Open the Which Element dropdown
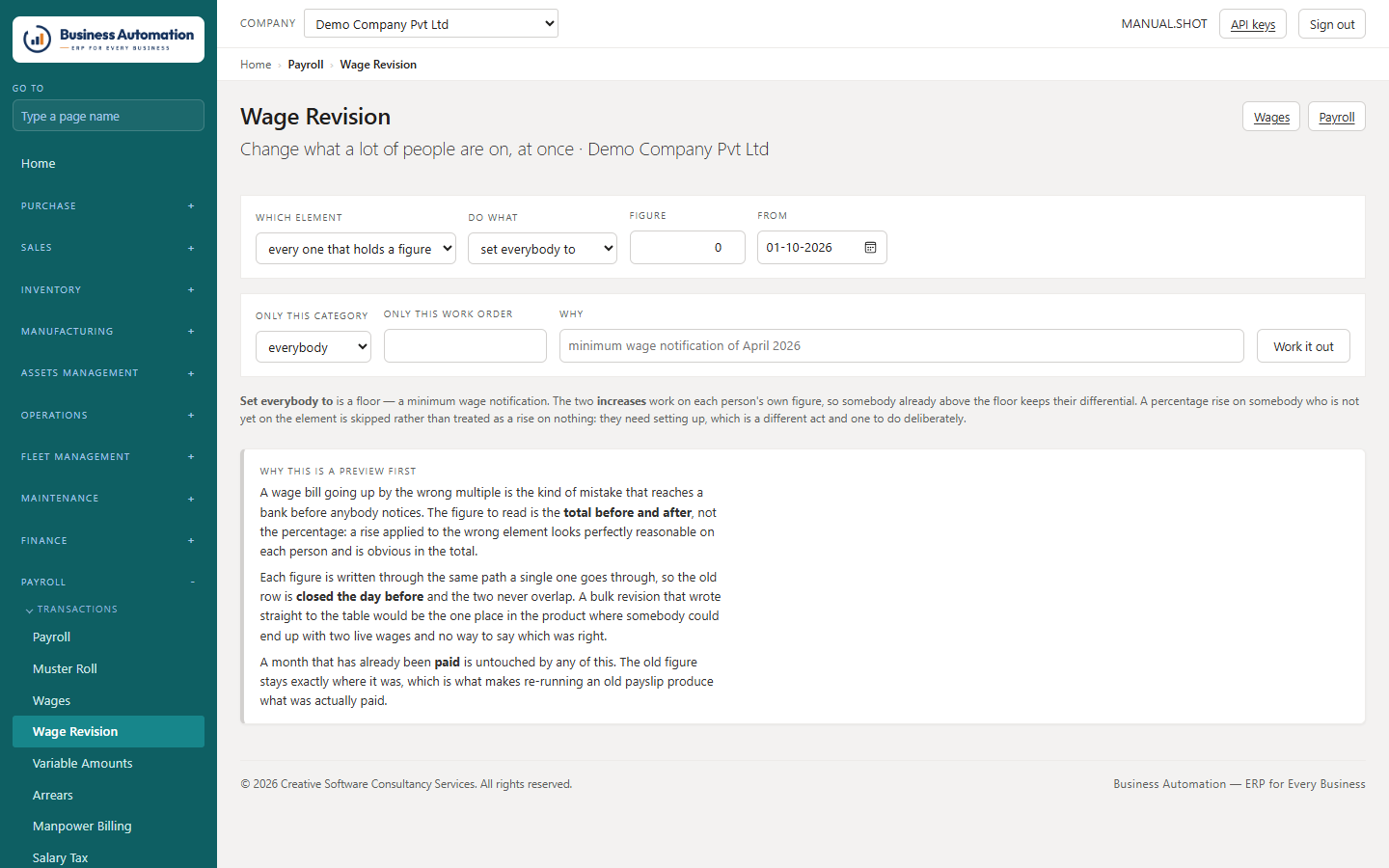This screenshot has width=1389, height=868. (356, 249)
